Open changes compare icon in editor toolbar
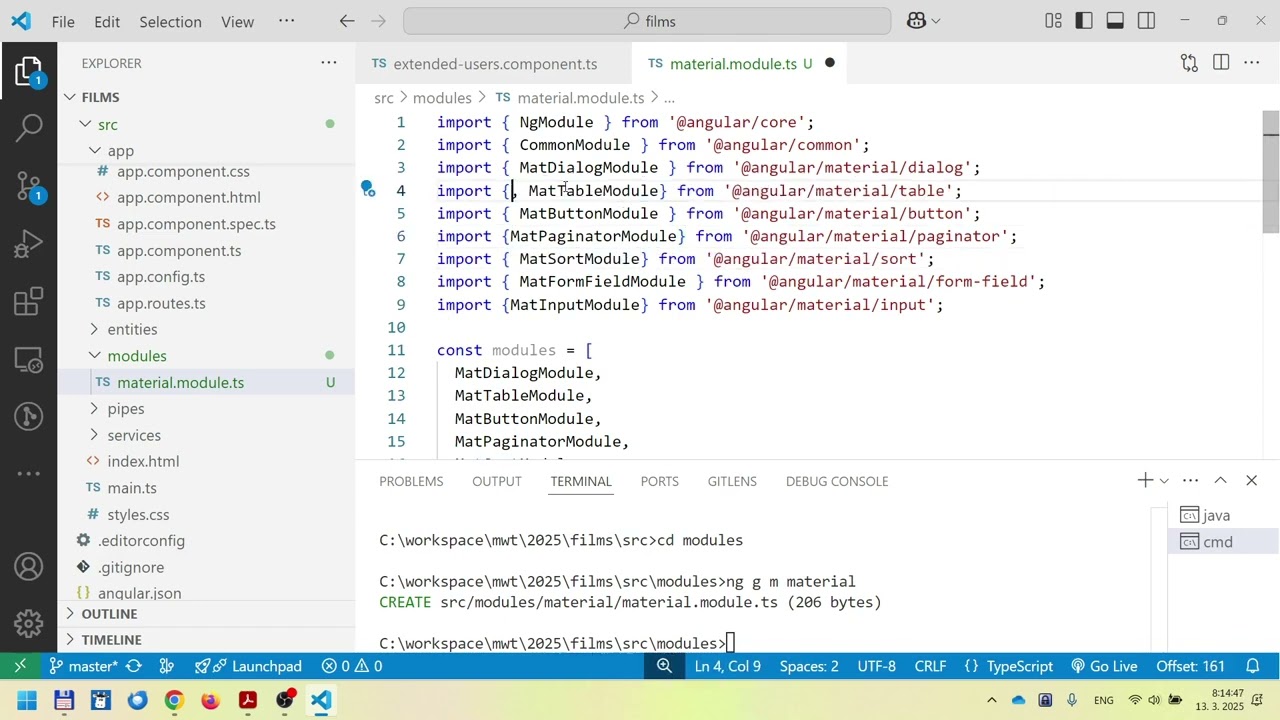 coord(1189,63)
